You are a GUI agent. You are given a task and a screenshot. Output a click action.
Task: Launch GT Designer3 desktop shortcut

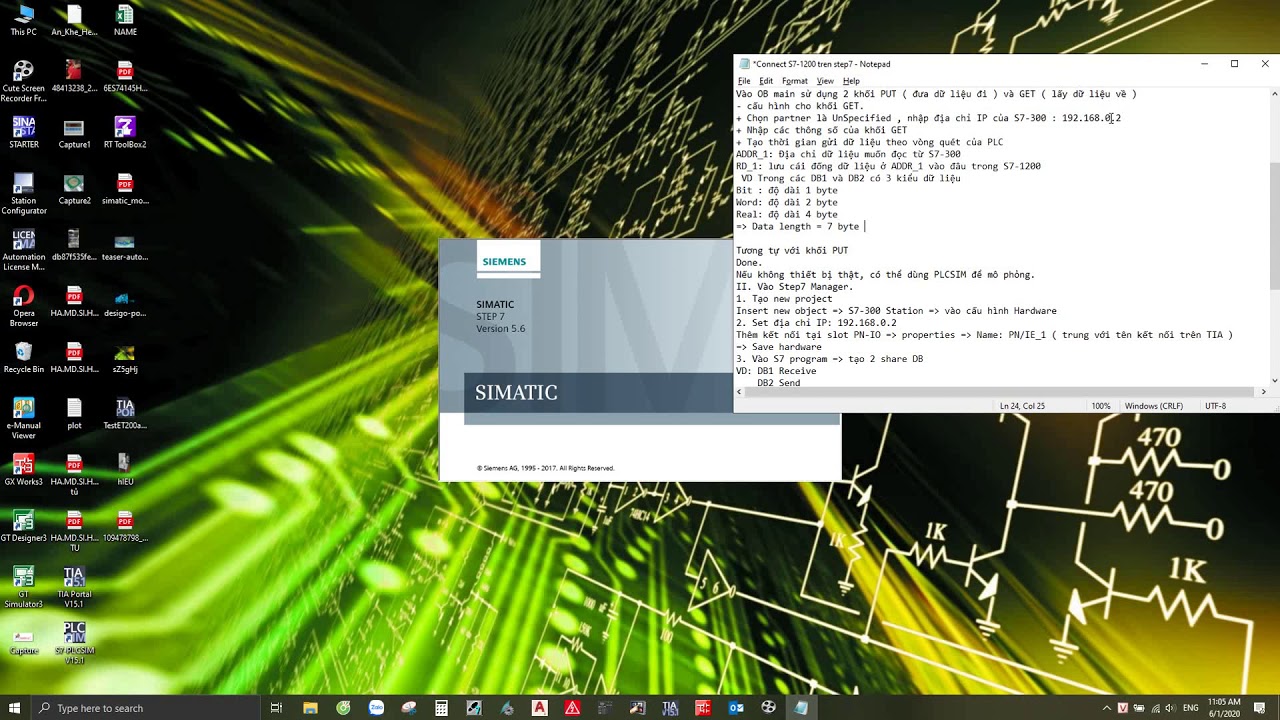click(x=23, y=526)
